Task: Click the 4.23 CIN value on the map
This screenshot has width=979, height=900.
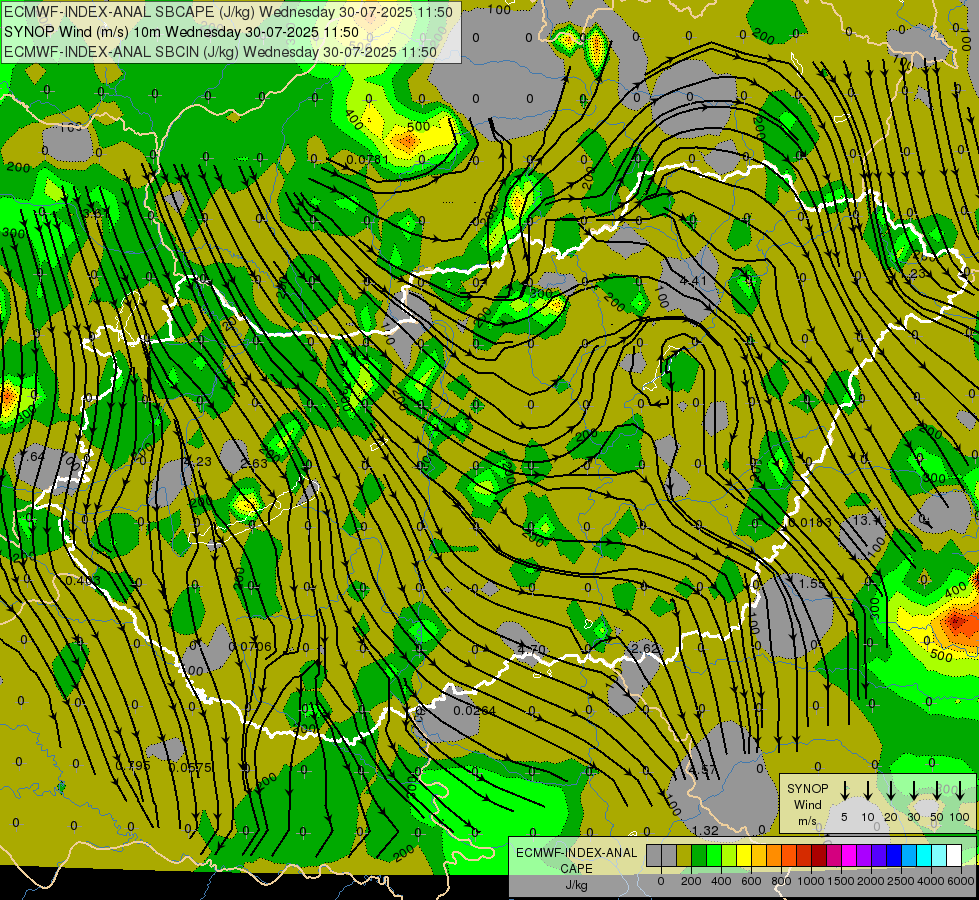Action: (x=198, y=462)
